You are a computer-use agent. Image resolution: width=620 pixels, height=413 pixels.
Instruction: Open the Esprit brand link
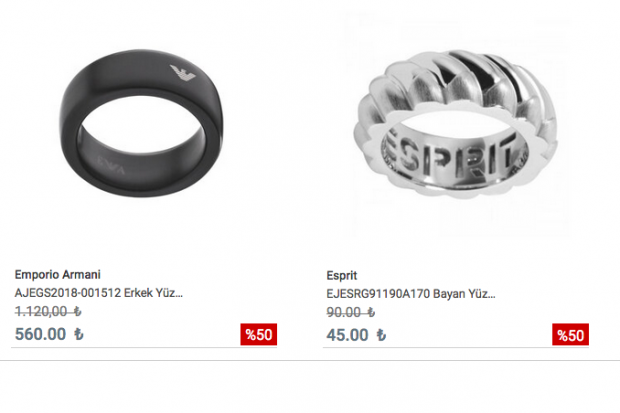[x=342, y=275]
